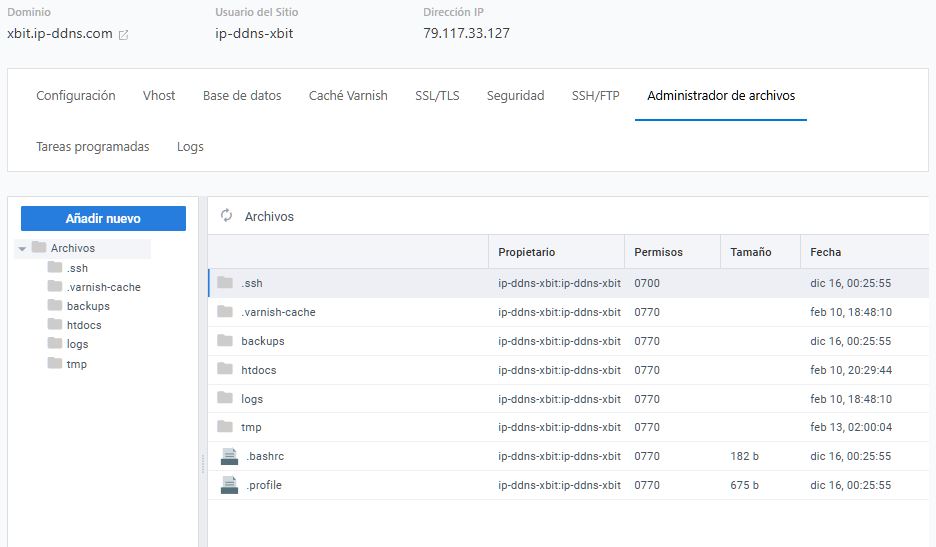
Task: Click the owner cell in the .profile row
Action: pos(559,485)
